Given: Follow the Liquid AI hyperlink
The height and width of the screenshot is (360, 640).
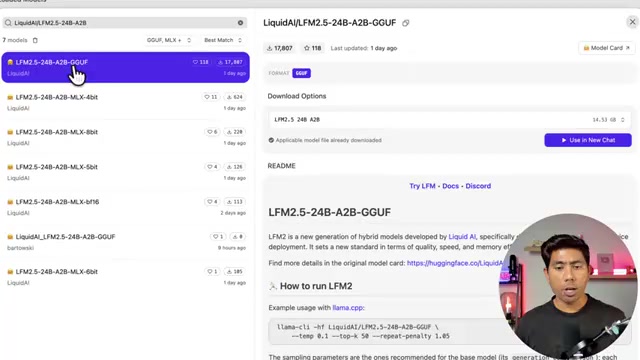Looking at the screenshot, I should pyautogui.click(x=462, y=237).
